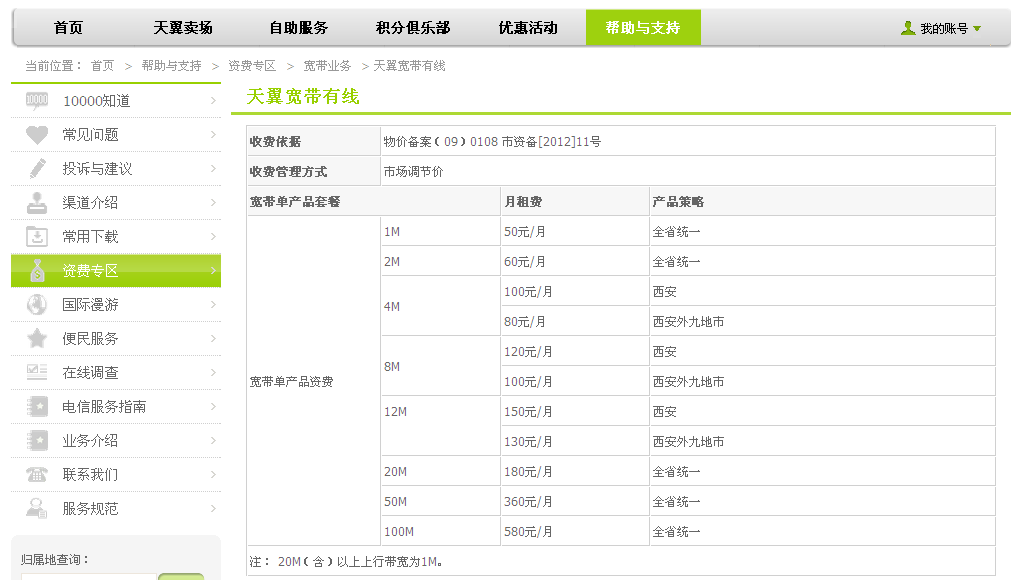Click the 产品策略 column header
Viewport: 1018px width, 580px height.
tap(678, 201)
